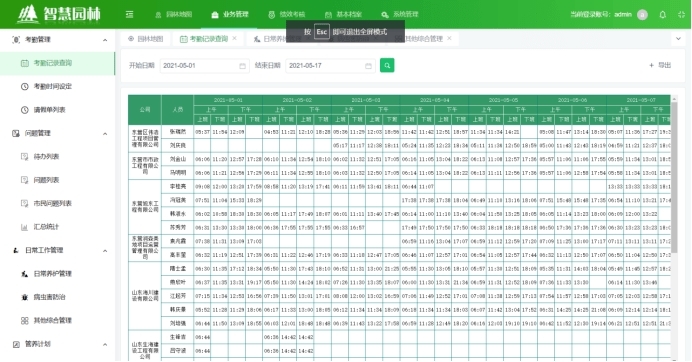
Task: Open 绩效考核 top menu
Action: (x=286, y=15)
